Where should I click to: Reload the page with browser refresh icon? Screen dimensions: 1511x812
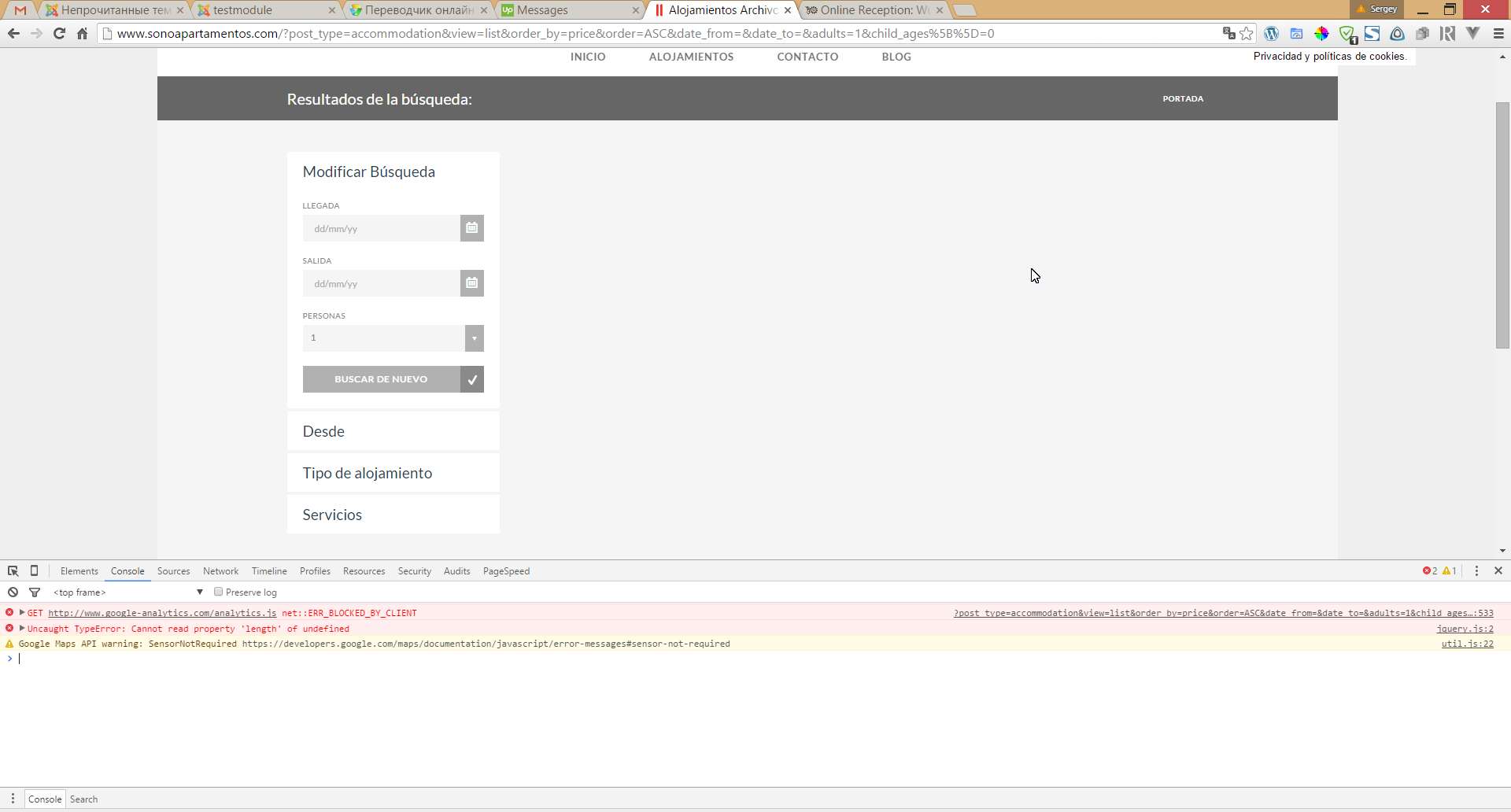[x=59, y=33]
